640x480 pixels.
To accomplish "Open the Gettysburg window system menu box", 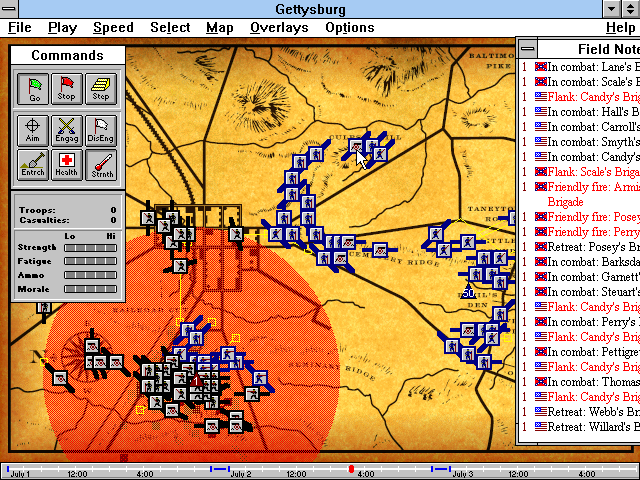I will pyautogui.click(x=9, y=9).
